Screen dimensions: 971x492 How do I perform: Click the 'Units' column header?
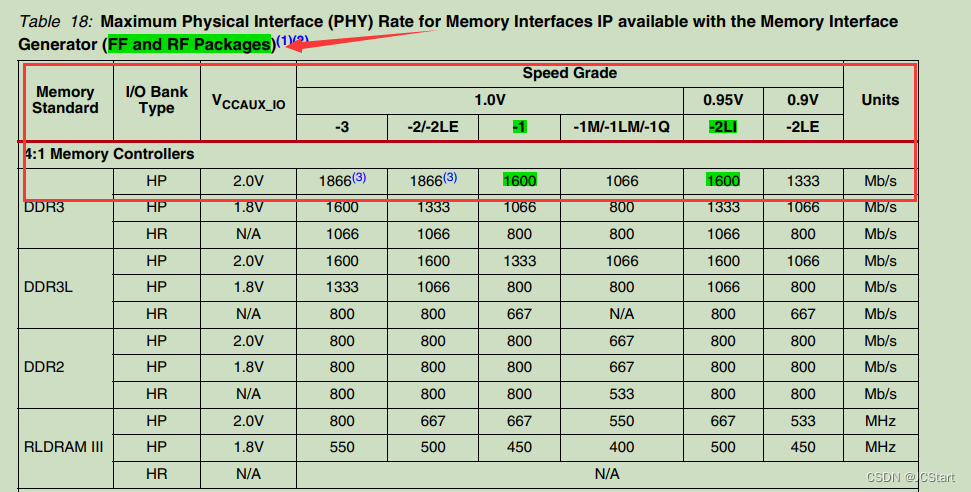[x=881, y=100]
